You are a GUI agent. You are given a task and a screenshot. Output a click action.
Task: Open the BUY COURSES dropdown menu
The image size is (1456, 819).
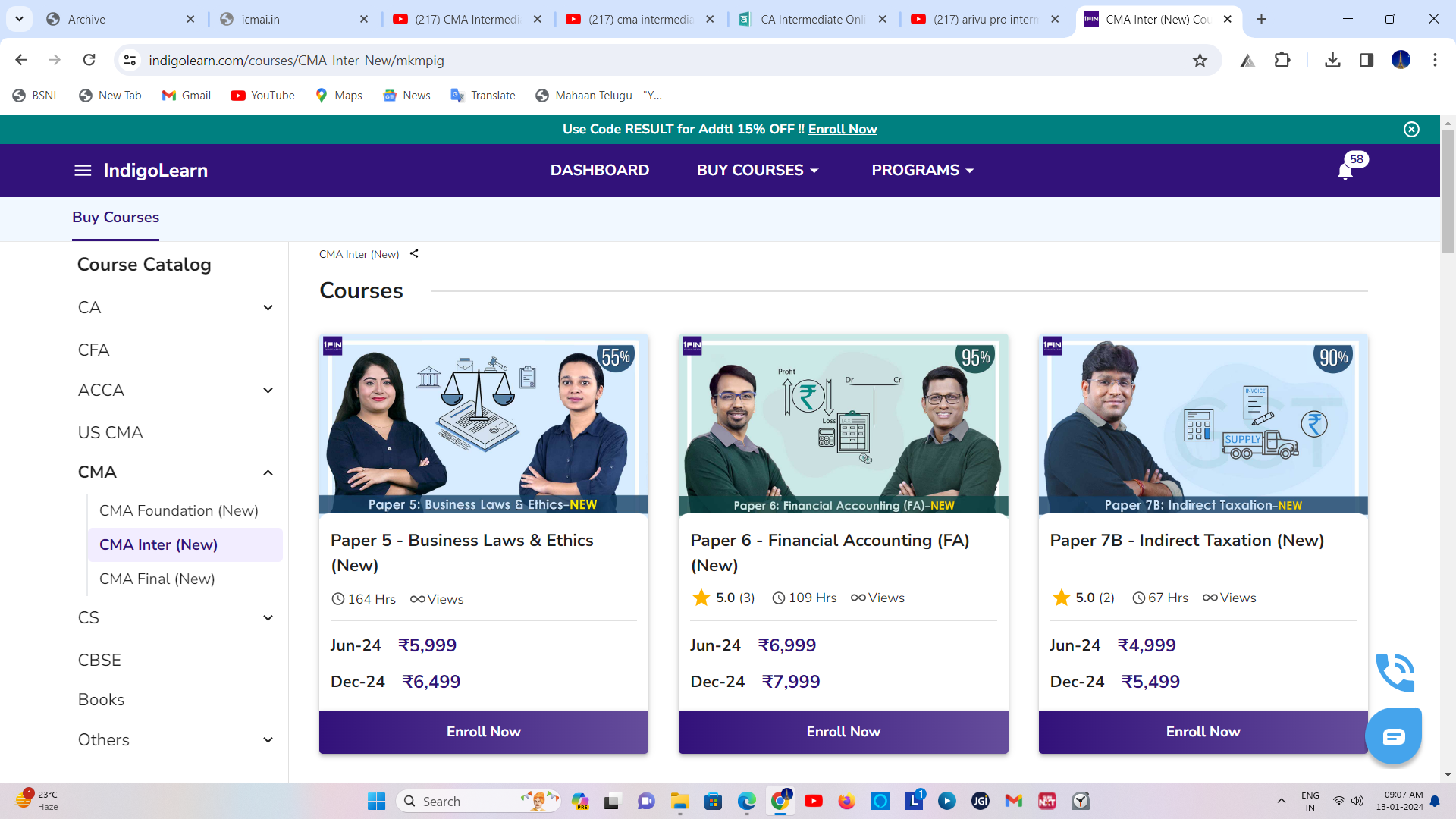(757, 171)
